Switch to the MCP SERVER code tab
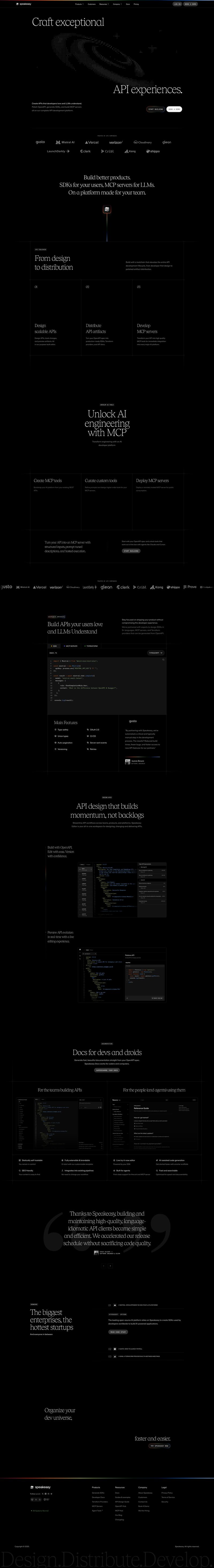Screen dimensions: 214x1568 [71, 646]
